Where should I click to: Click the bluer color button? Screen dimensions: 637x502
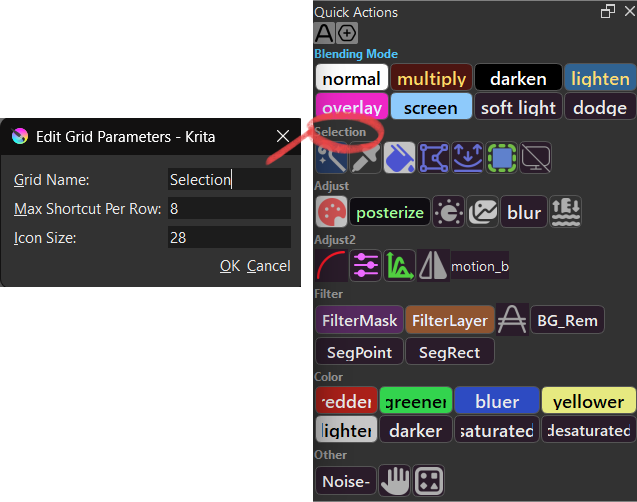(497, 400)
